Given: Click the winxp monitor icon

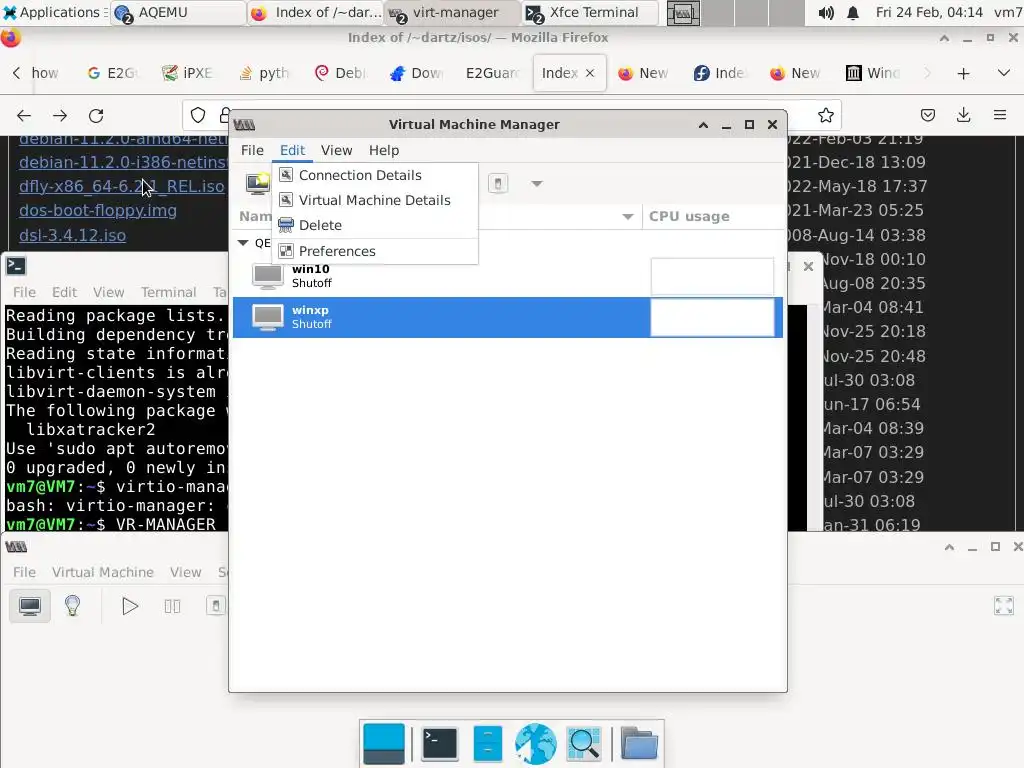Looking at the screenshot, I should [268, 317].
